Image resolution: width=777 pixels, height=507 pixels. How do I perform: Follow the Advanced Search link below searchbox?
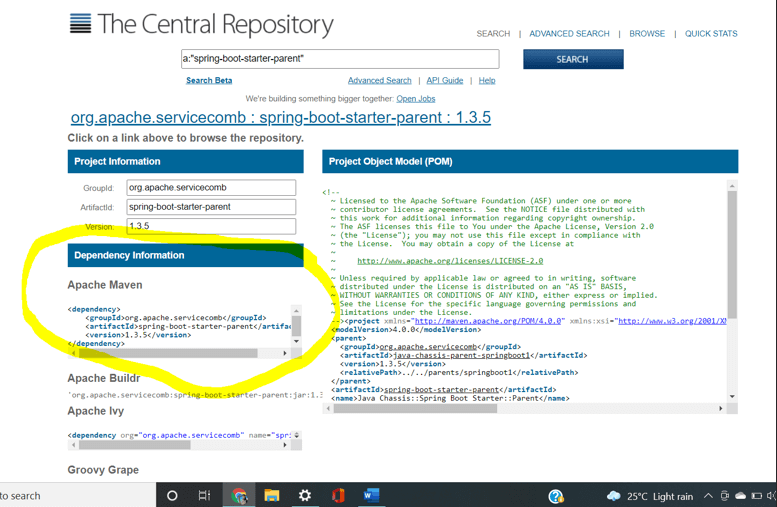pyautogui.click(x=380, y=80)
